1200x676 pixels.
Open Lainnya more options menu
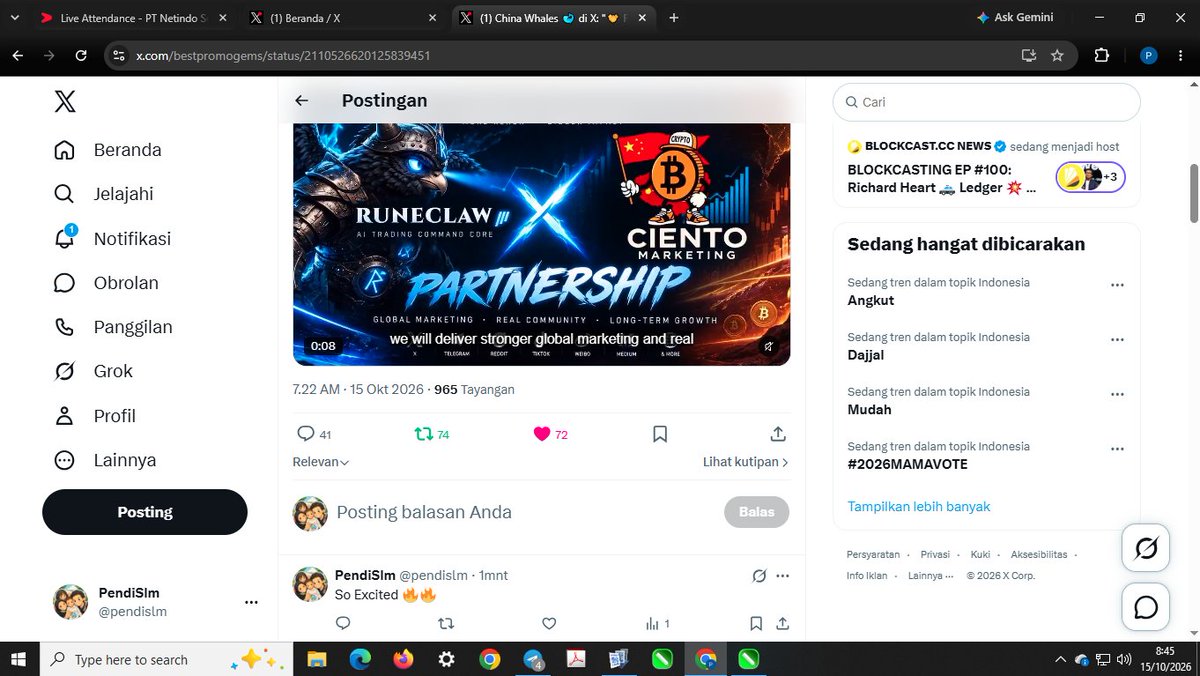pos(105,460)
